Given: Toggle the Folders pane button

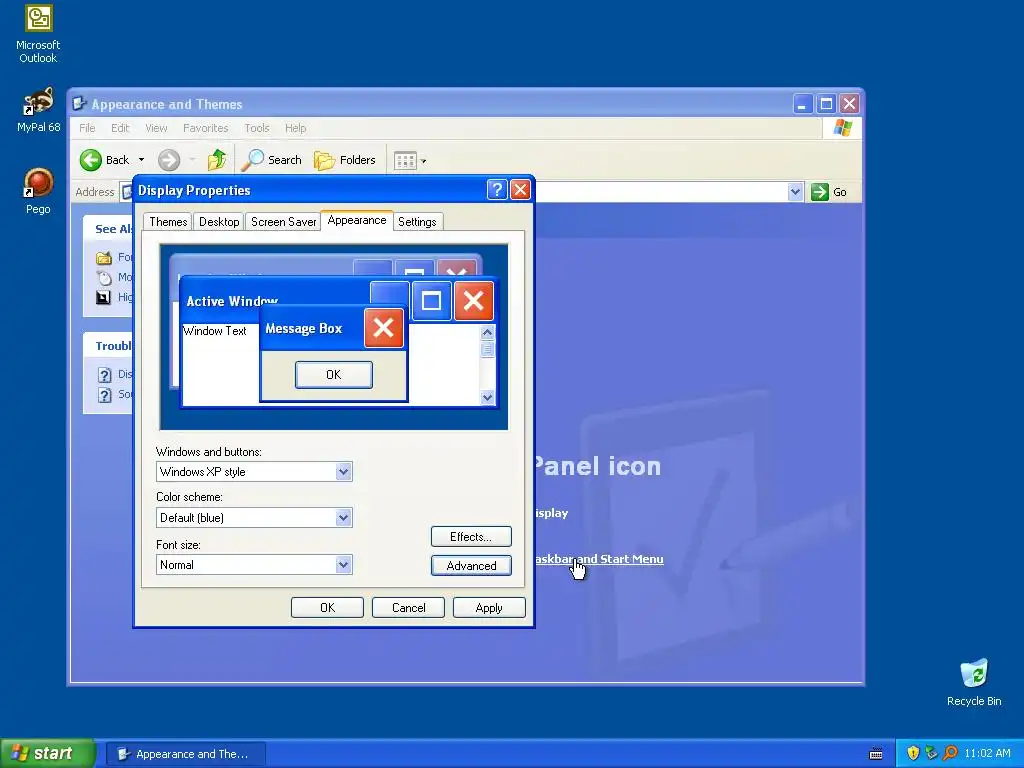Looking at the screenshot, I should (x=345, y=160).
